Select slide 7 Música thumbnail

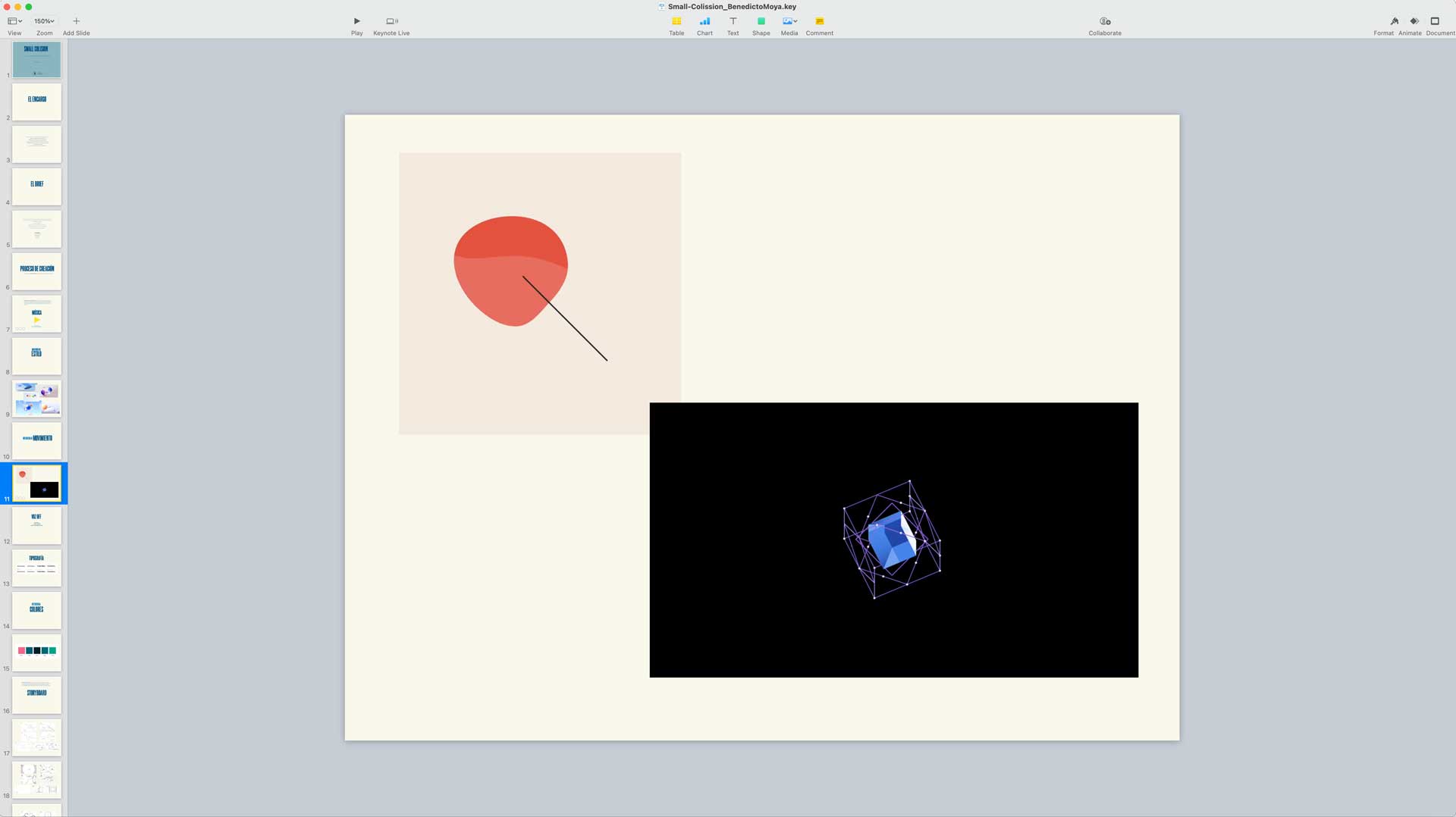click(x=36, y=314)
